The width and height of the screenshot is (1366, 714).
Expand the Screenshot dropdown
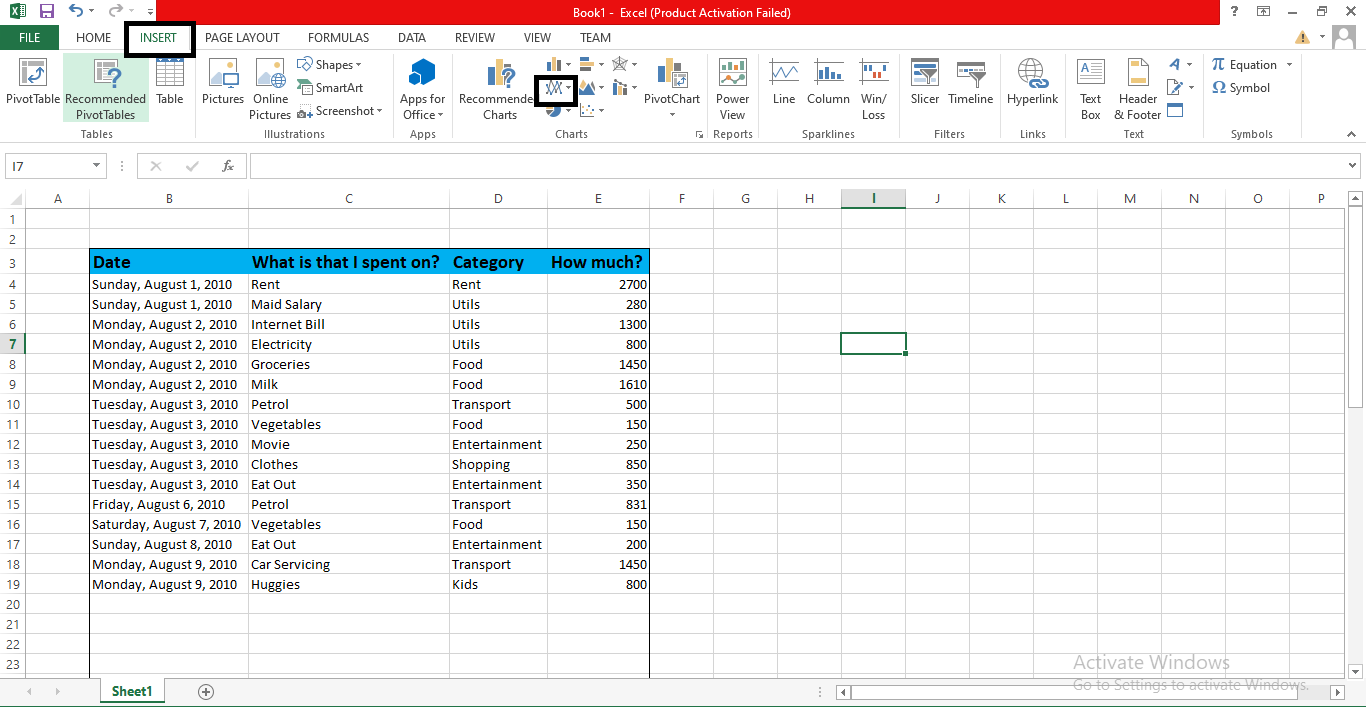pos(340,111)
